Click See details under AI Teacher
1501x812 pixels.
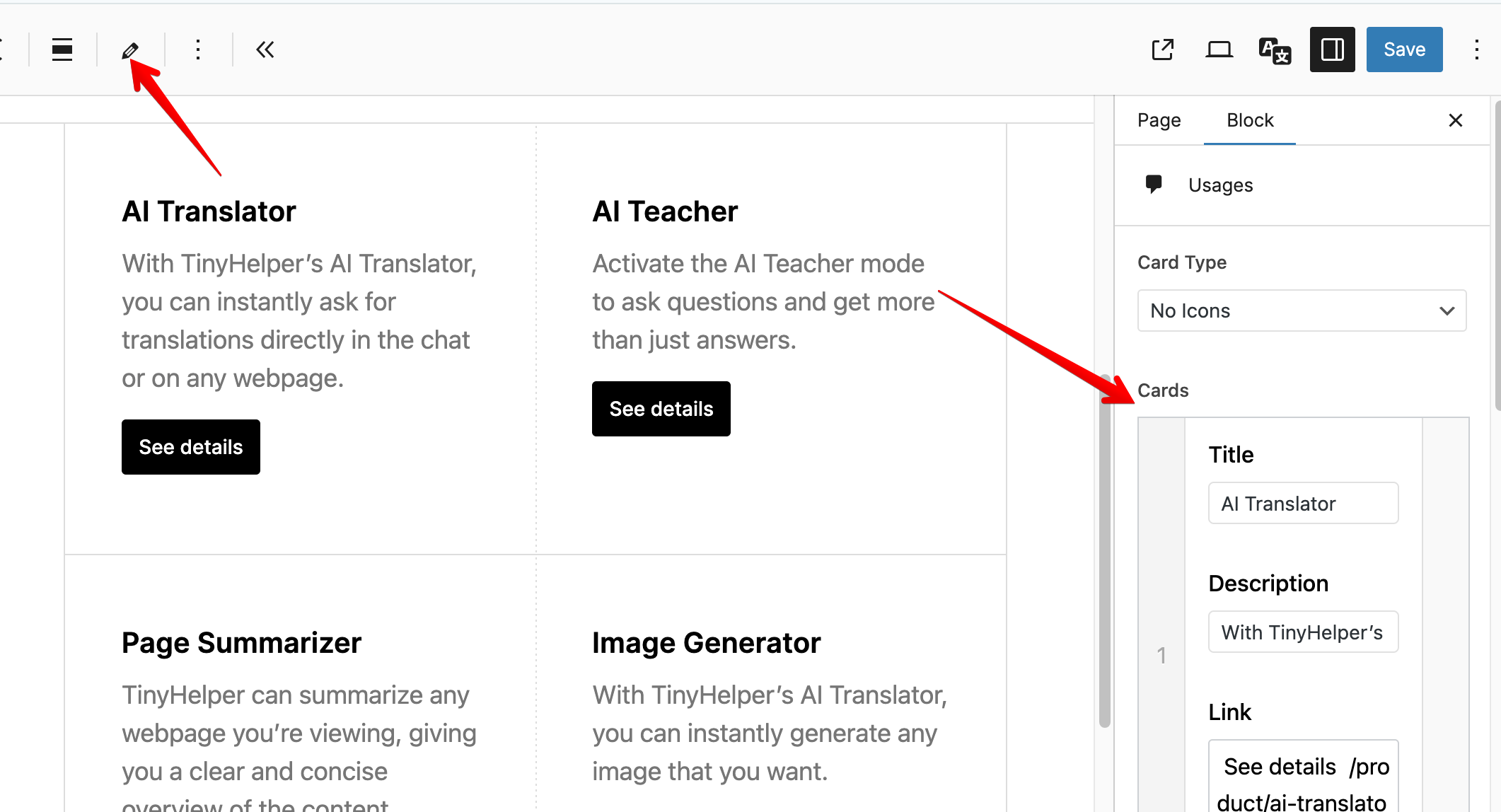(661, 409)
